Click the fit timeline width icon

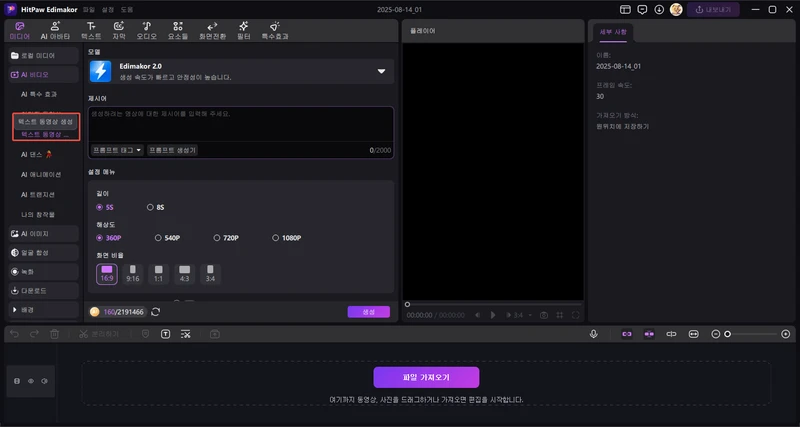tap(693, 334)
